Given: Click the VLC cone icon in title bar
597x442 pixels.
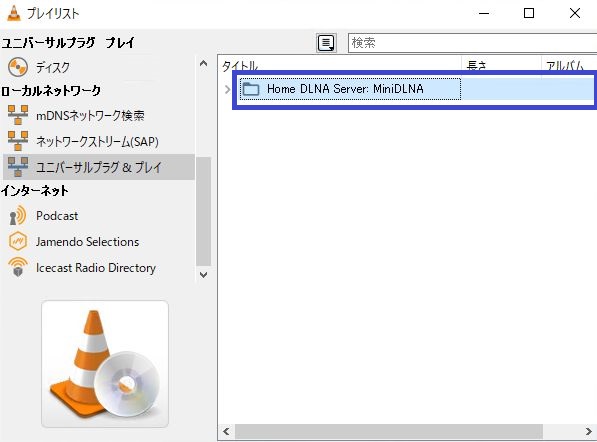Looking at the screenshot, I should pyautogui.click(x=14, y=13).
